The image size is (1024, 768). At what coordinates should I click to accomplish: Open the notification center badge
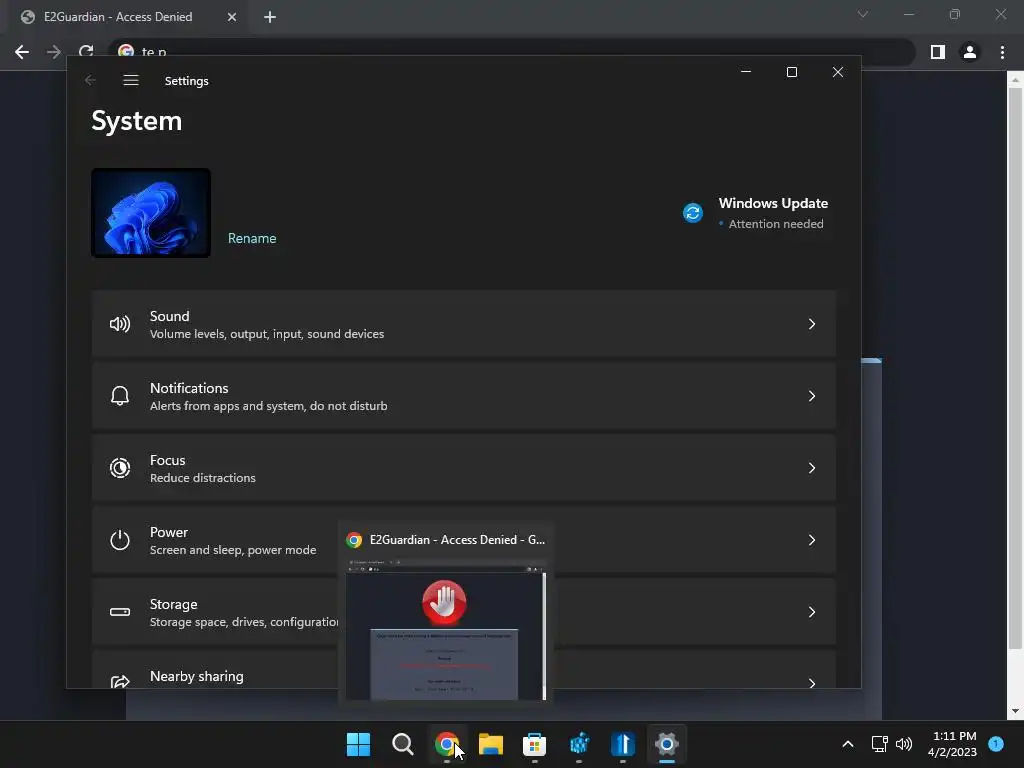996,743
